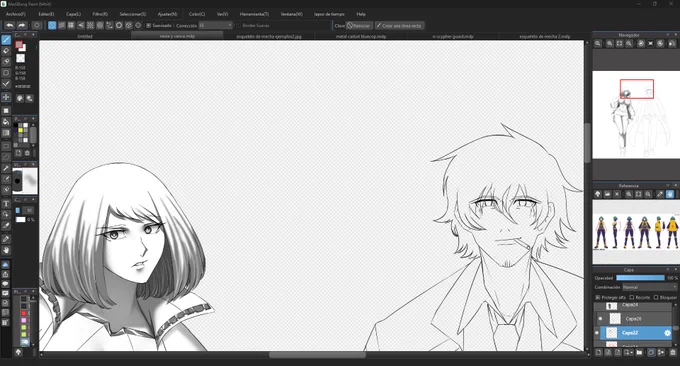The height and width of the screenshot is (366, 680).
Task: Enable the radial snap
Action: (90, 26)
